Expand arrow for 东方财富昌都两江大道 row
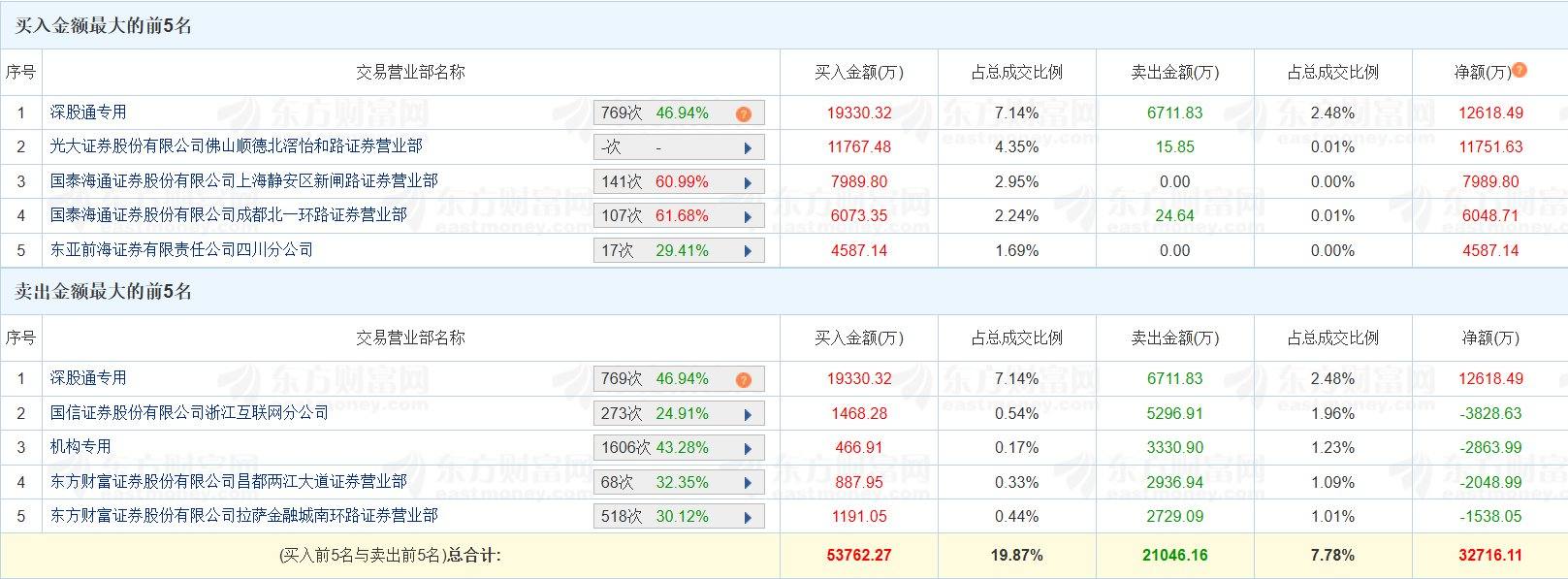Screen dimensions: 1568x579 tap(748, 483)
